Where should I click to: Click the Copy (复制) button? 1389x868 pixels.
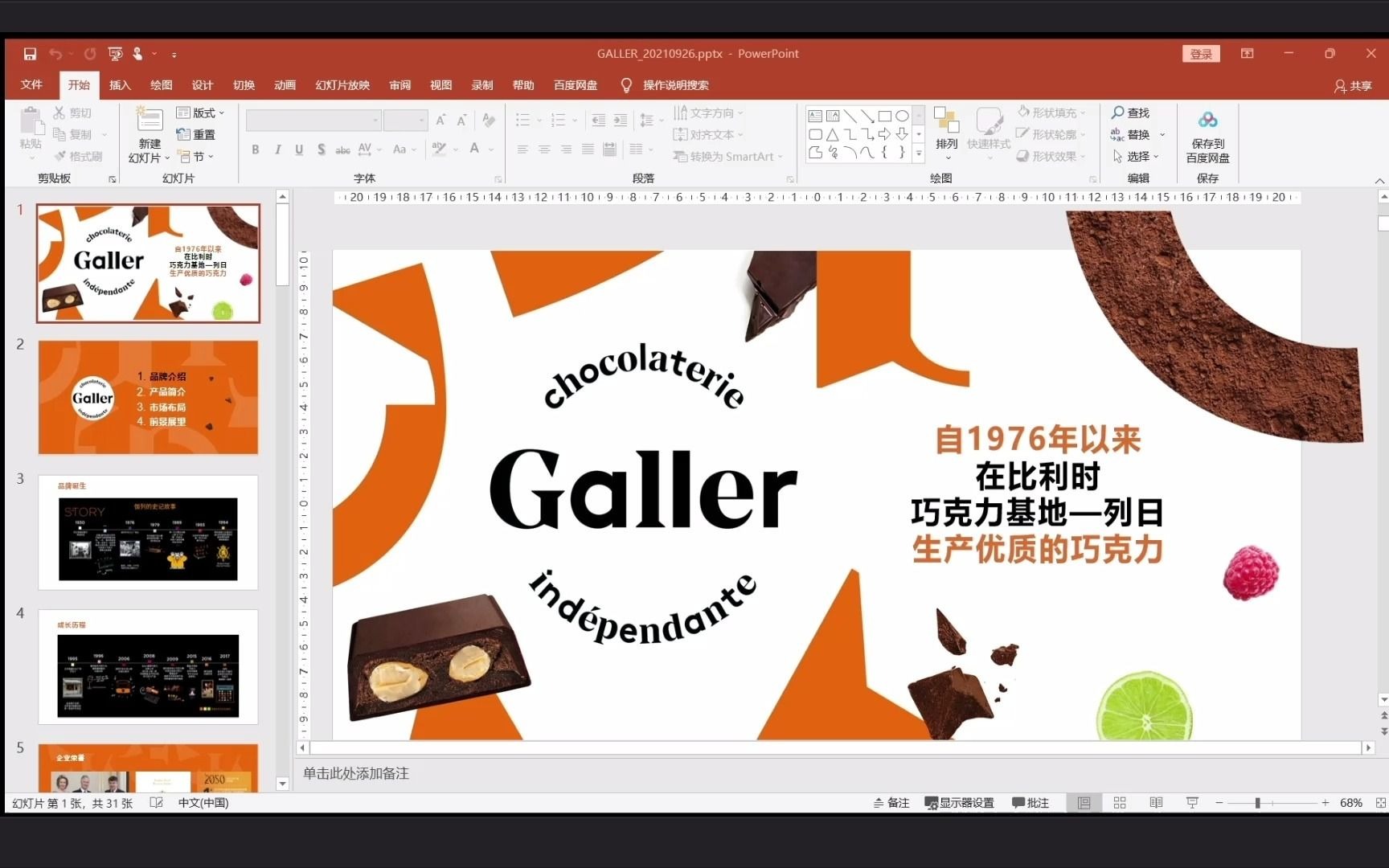(72, 134)
